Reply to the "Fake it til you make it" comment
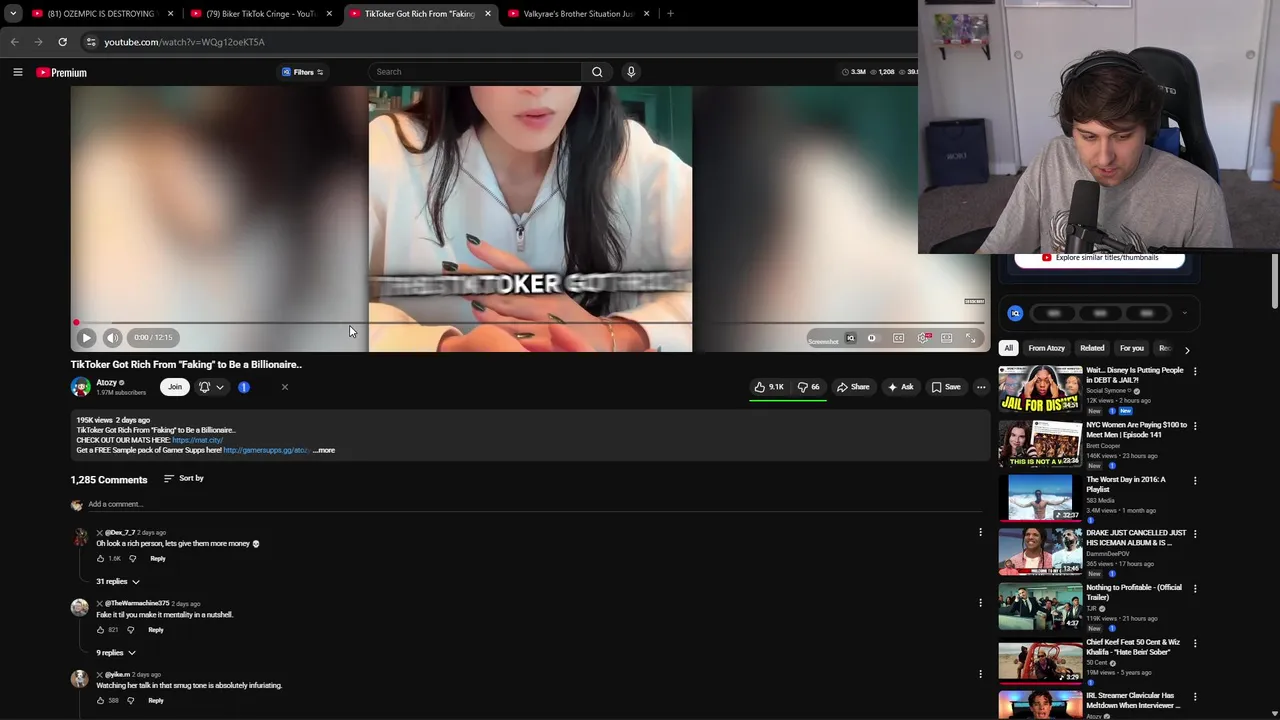Viewport: 1280px width, 720px height. click(x=156, y=630)
